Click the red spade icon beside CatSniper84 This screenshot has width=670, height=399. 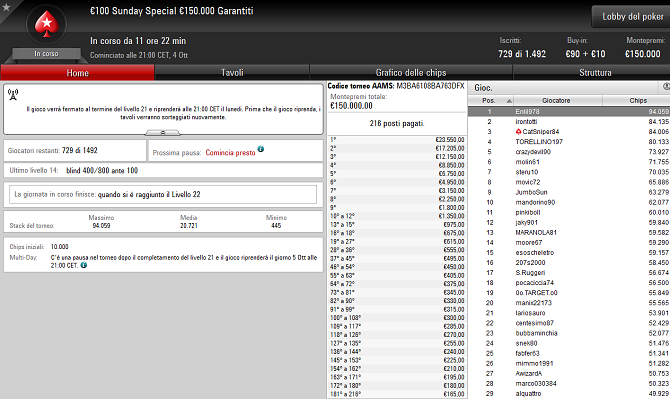(x=518, y=132)
